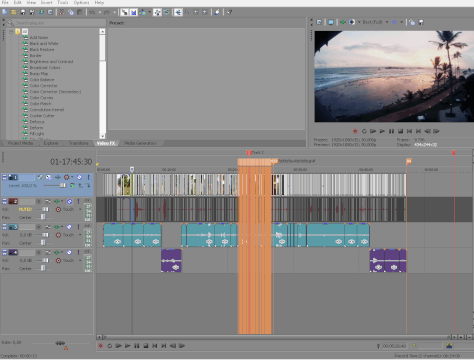This screenshot has height=360, width=474.
Task: Save preview snapshot to file
Action: pyautogui.click(x=421, y=22)
